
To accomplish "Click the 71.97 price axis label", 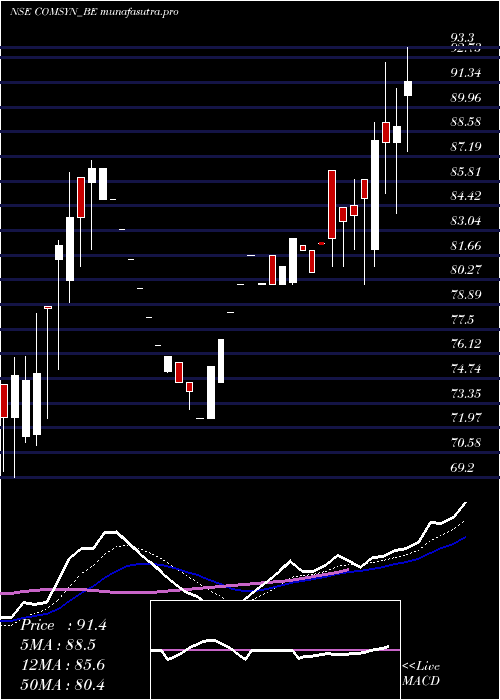I will 466,418.
